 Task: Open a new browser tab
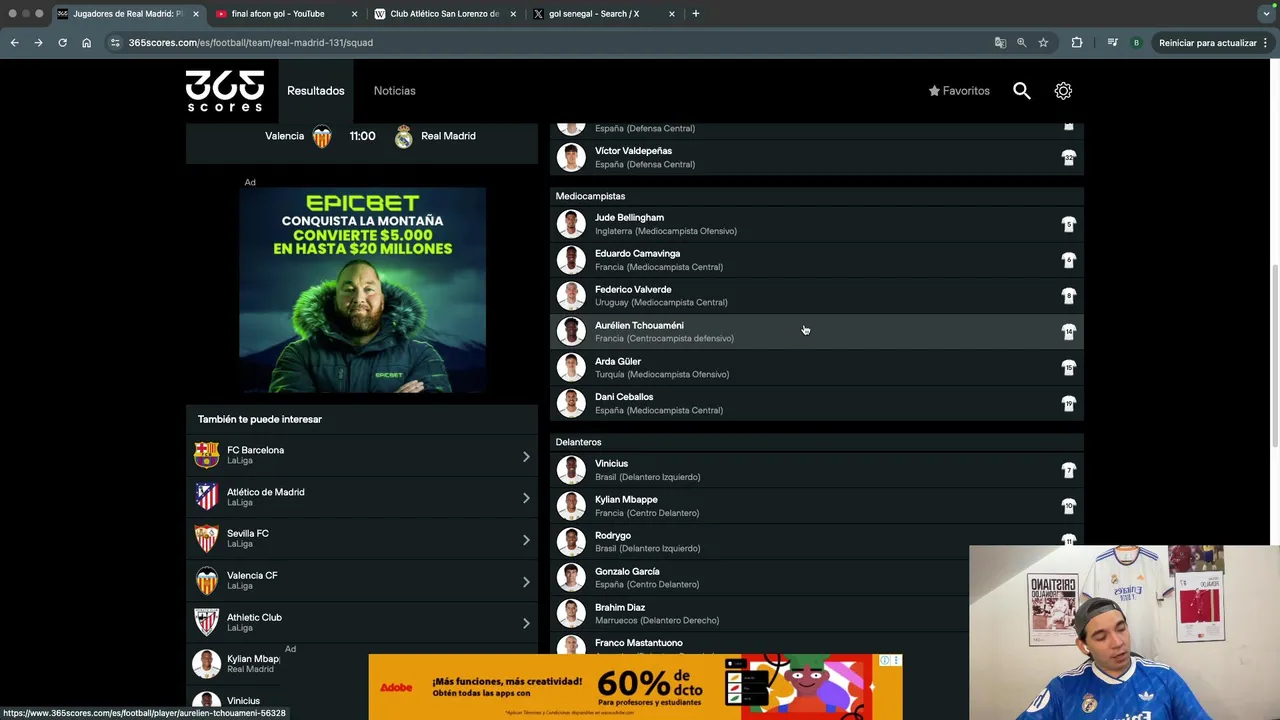[696, 14]
